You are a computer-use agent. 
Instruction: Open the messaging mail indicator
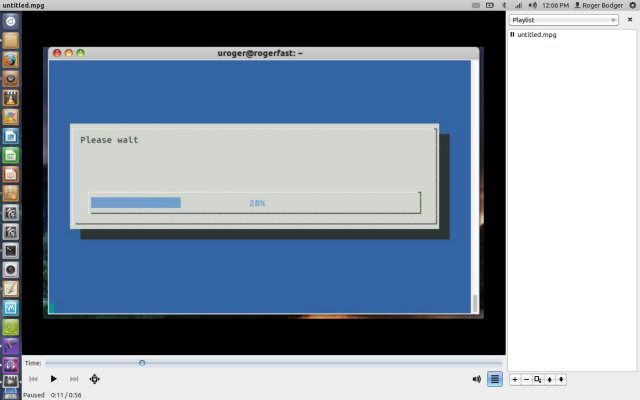476,5
